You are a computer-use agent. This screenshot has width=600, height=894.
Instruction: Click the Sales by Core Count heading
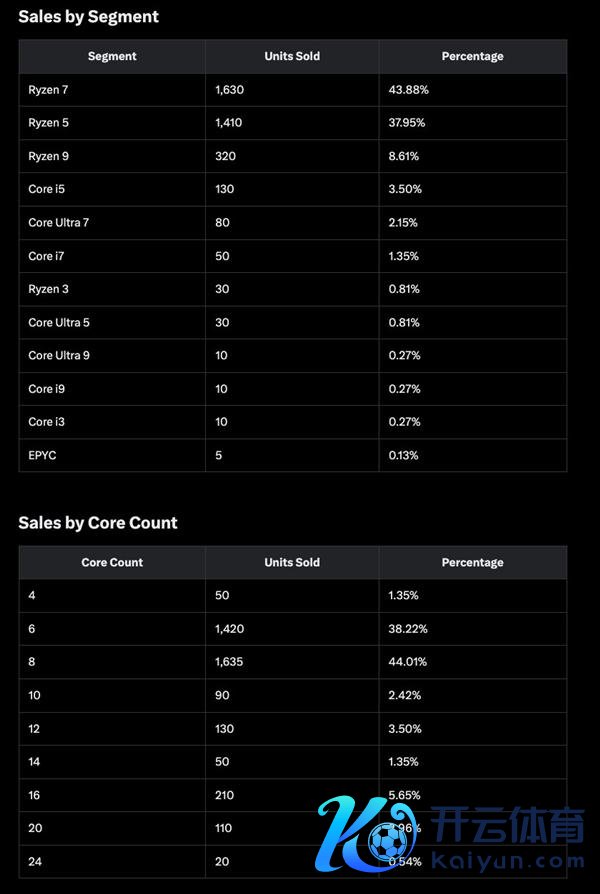(98, 522)
